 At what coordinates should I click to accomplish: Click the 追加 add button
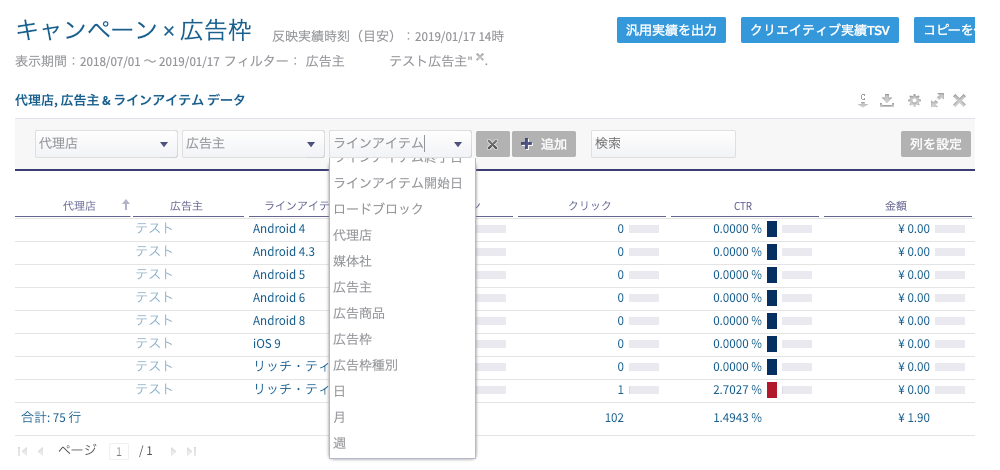[544, 144]
